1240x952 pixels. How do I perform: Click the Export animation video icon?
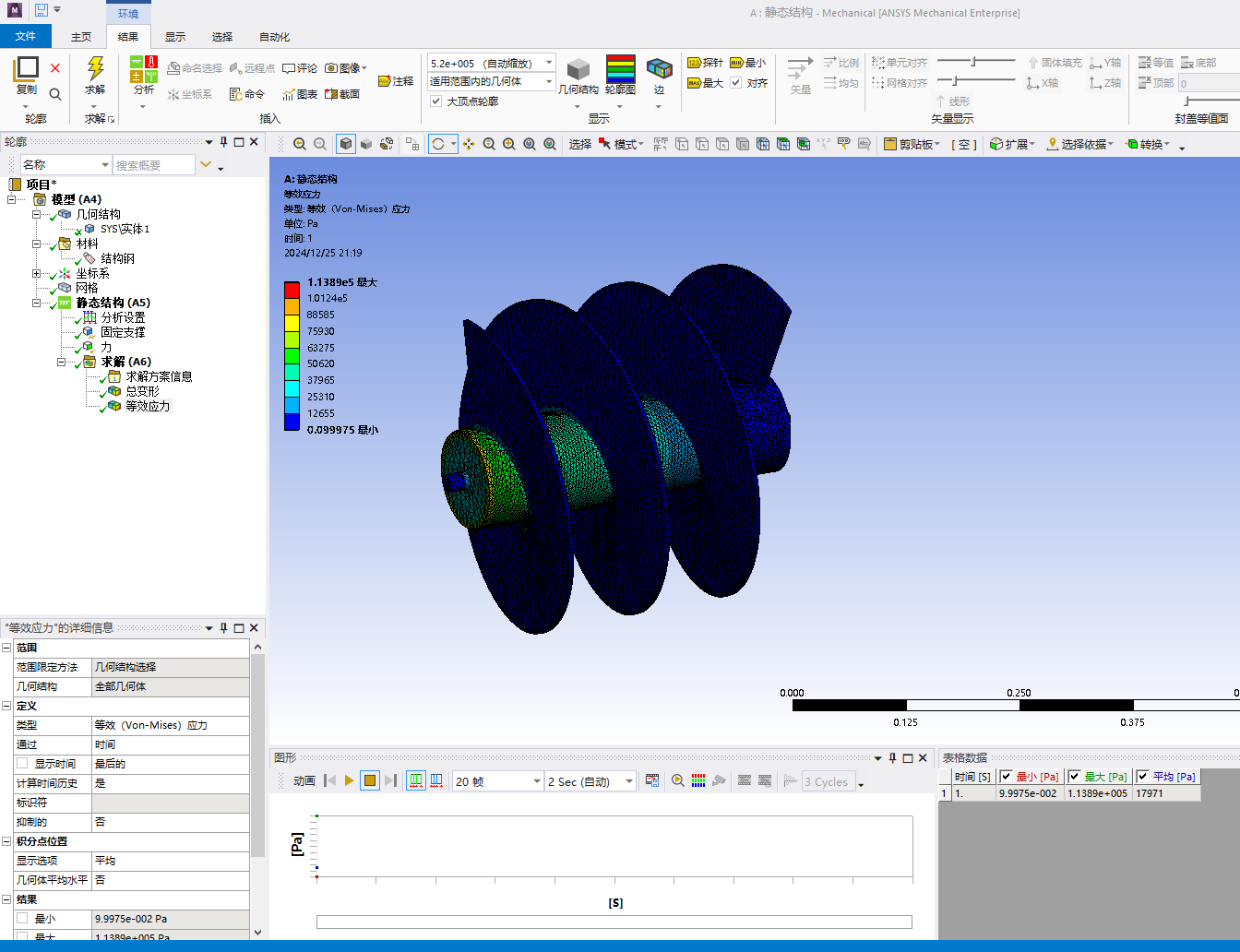tap(652, 780)
